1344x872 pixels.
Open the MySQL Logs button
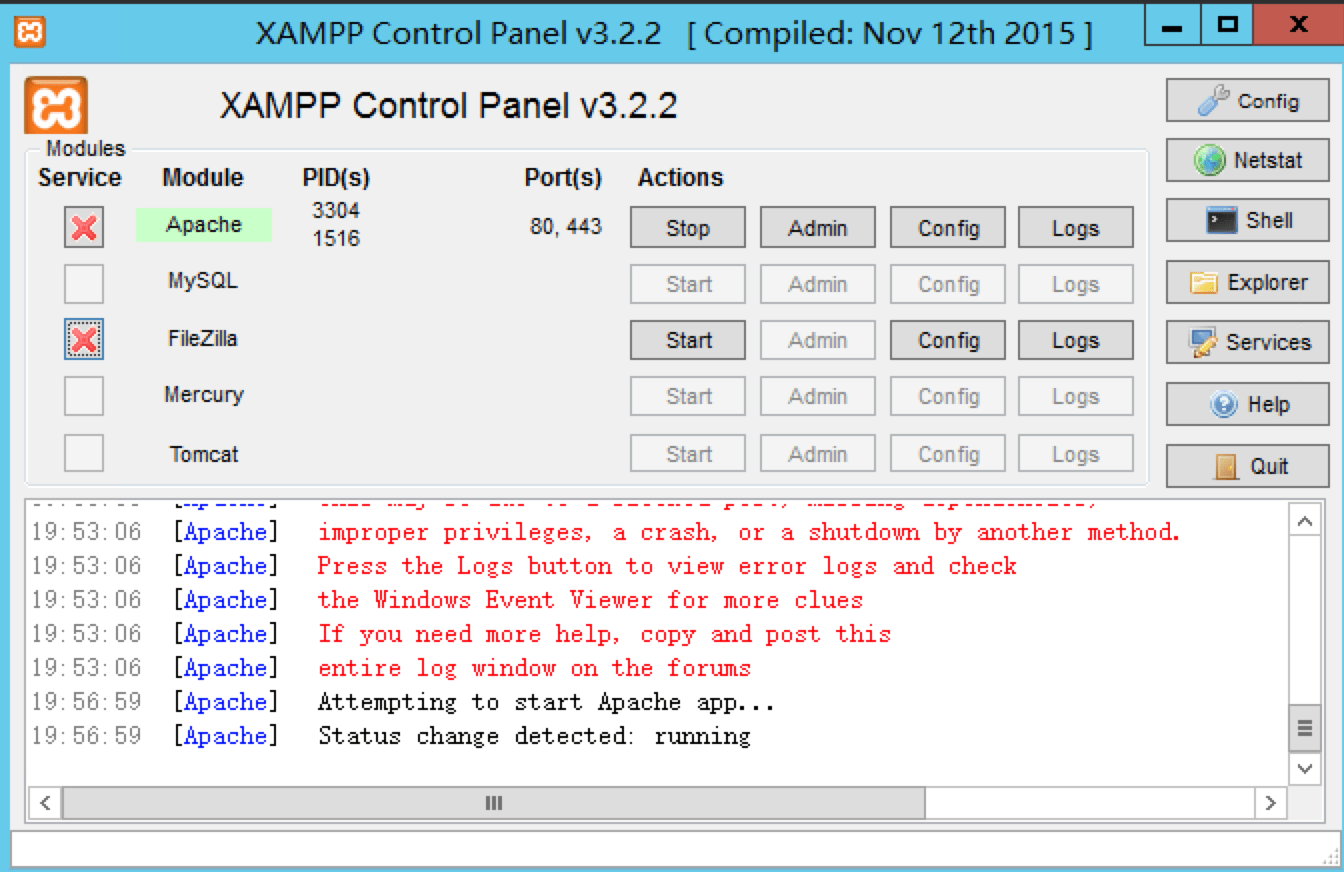tap(1075, 284)
